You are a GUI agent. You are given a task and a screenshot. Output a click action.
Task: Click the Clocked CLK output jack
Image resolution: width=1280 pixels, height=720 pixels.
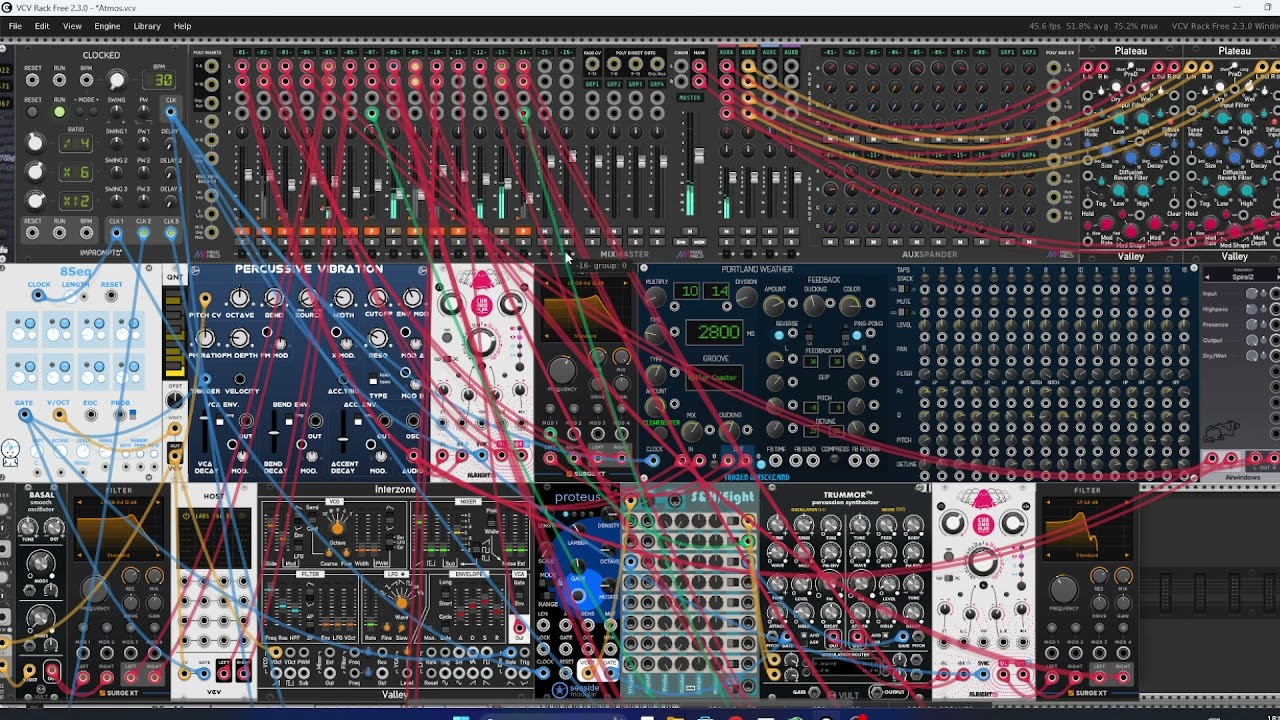pos(170,112)
